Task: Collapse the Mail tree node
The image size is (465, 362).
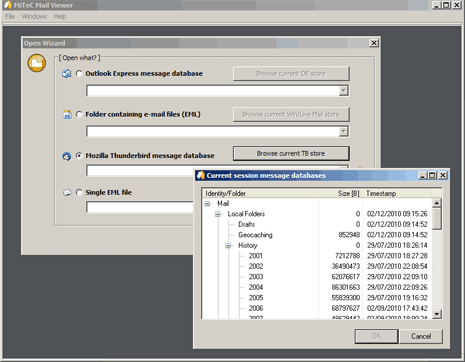Action: (207, 204)
